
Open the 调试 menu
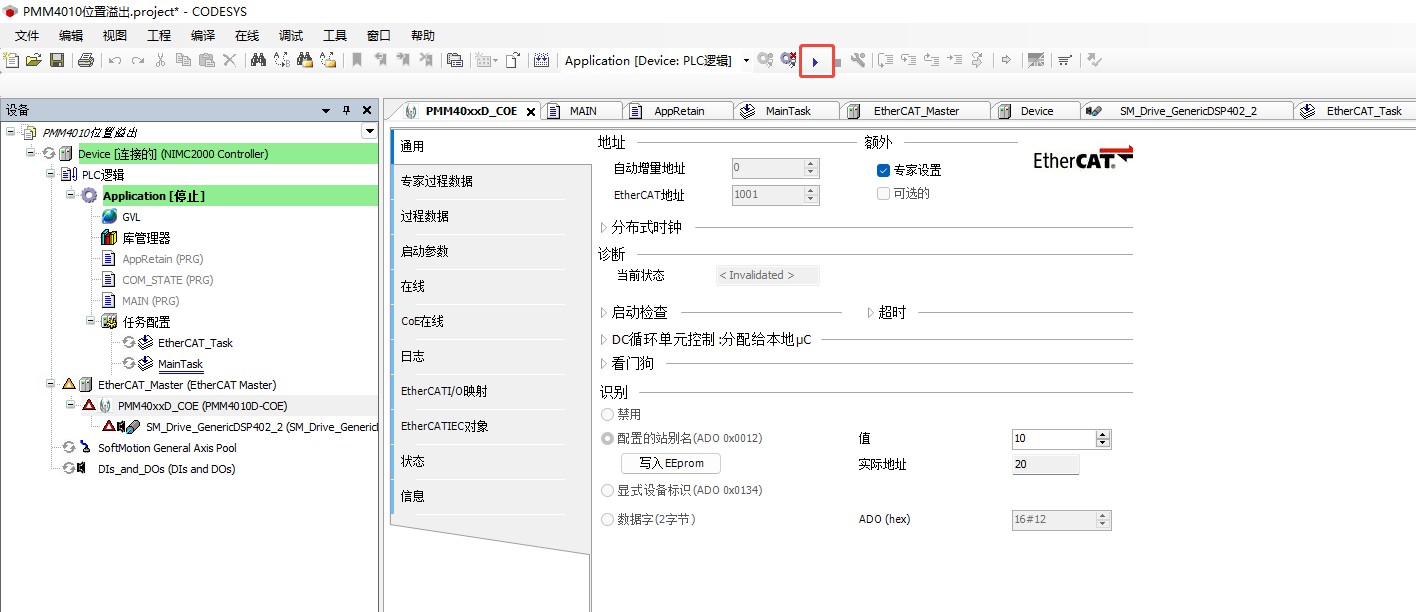pyautogui.click(x=291, y=35)
